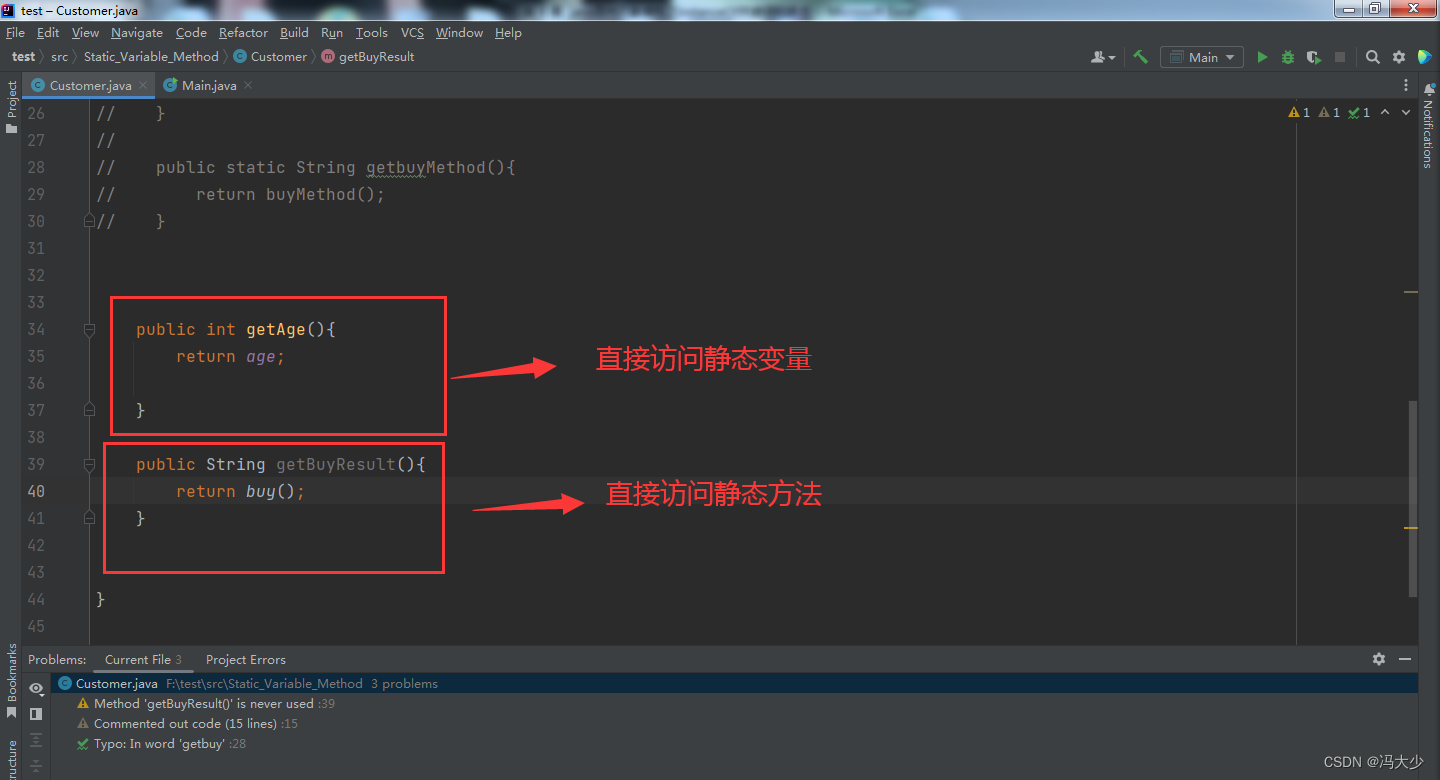
Task: Open the File menu
Action: pyautogui.click(x=15, y=33)
